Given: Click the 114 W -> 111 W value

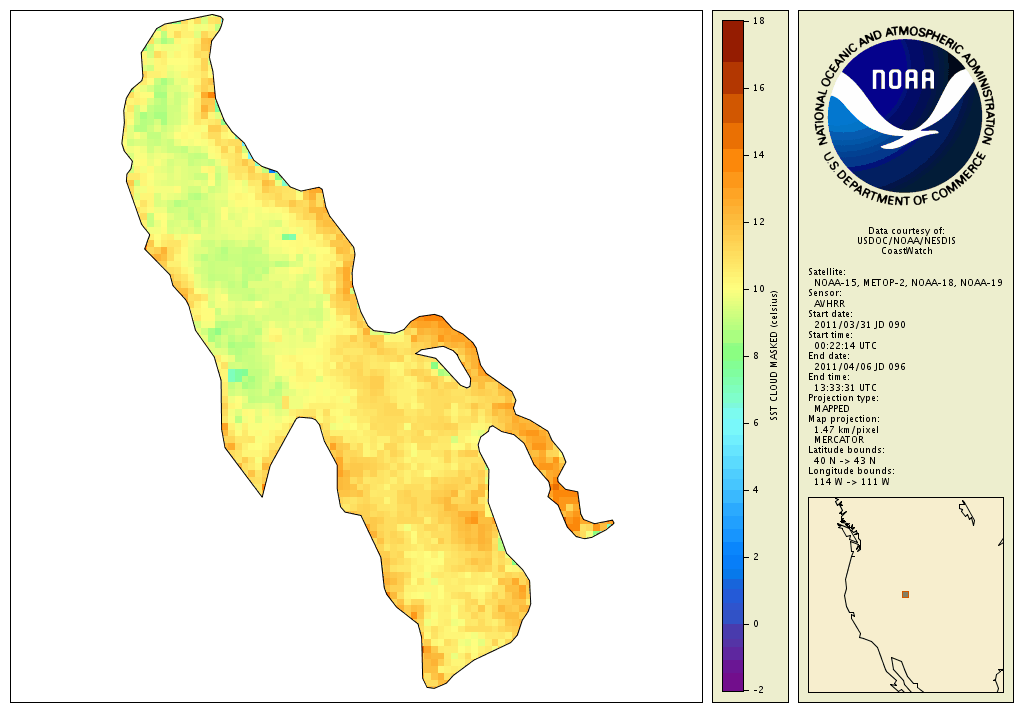Looking at the screenshot, I should click(x=851, y=482).
